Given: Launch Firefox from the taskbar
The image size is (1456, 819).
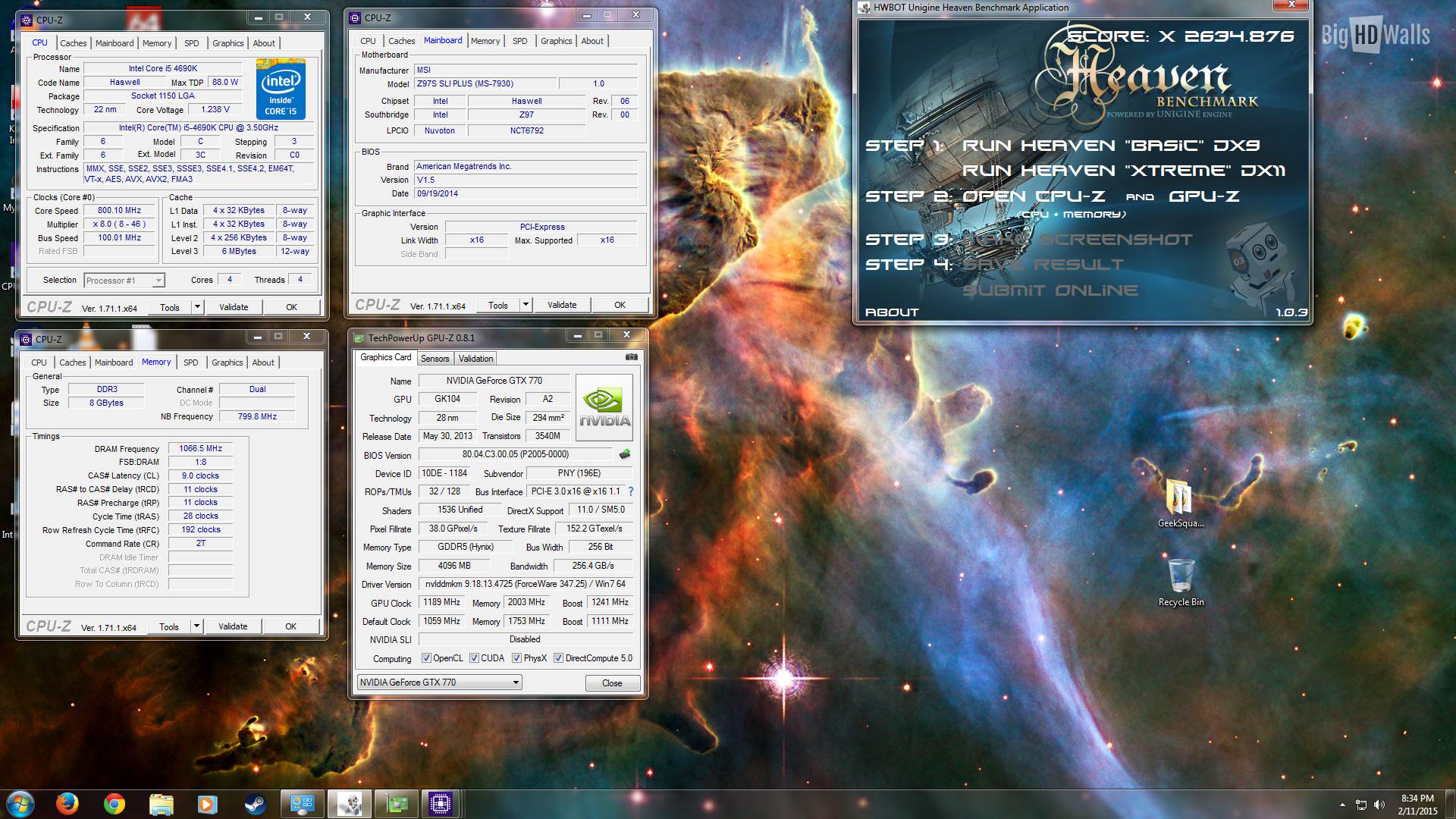Looking at the screenshot, I should coord(67,803).
